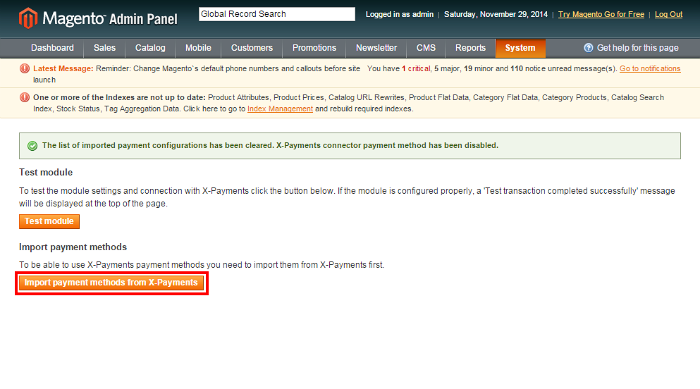Open Get help for this page
The height and width of the screenshot is (389, 700).
tap(638, 48)
